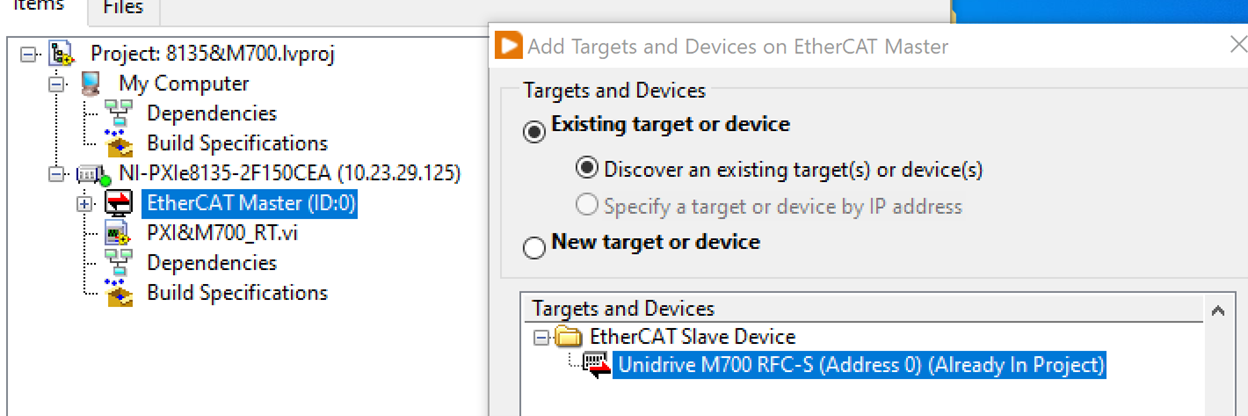Click the Unidrive M700 slave device icon

(x=597, y=365)
